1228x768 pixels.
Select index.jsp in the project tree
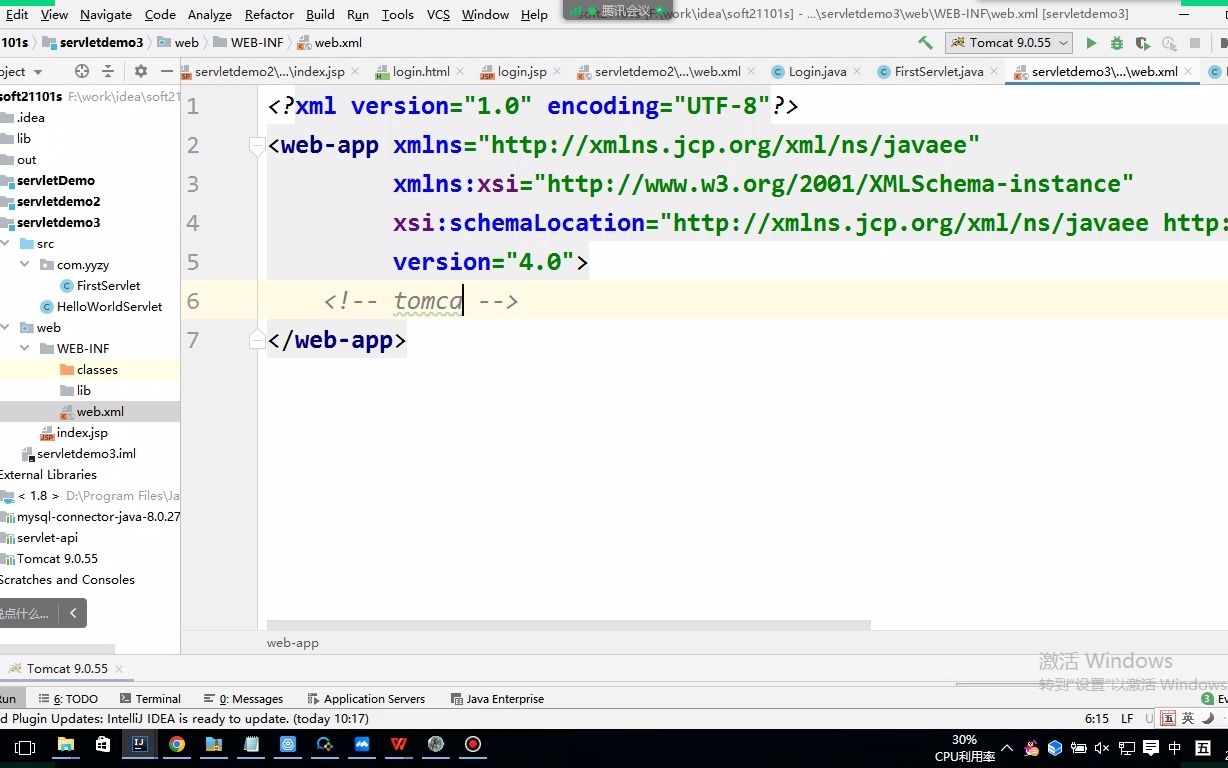point(82,433)
